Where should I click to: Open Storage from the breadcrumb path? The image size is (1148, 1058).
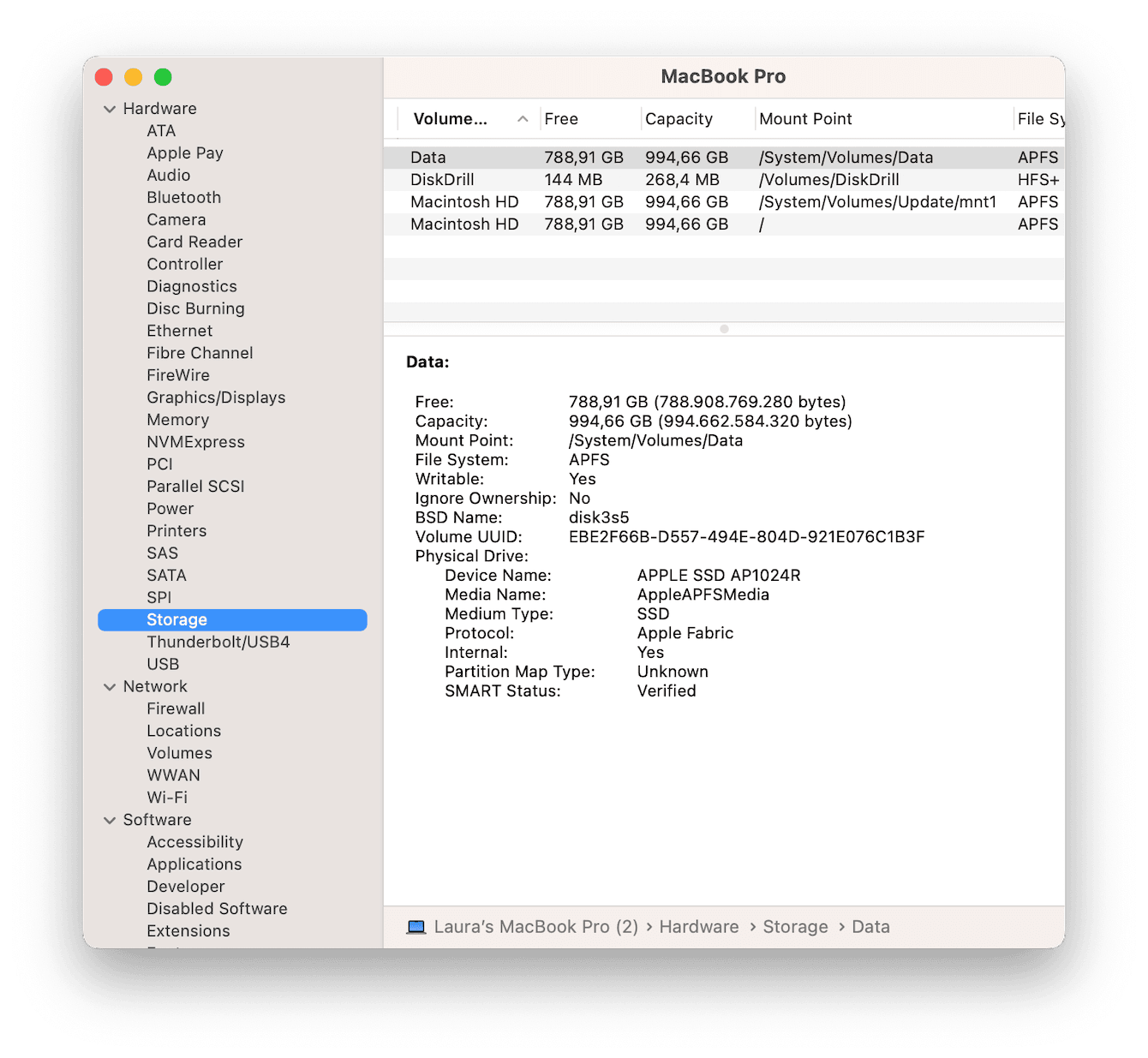click(795, 926)
